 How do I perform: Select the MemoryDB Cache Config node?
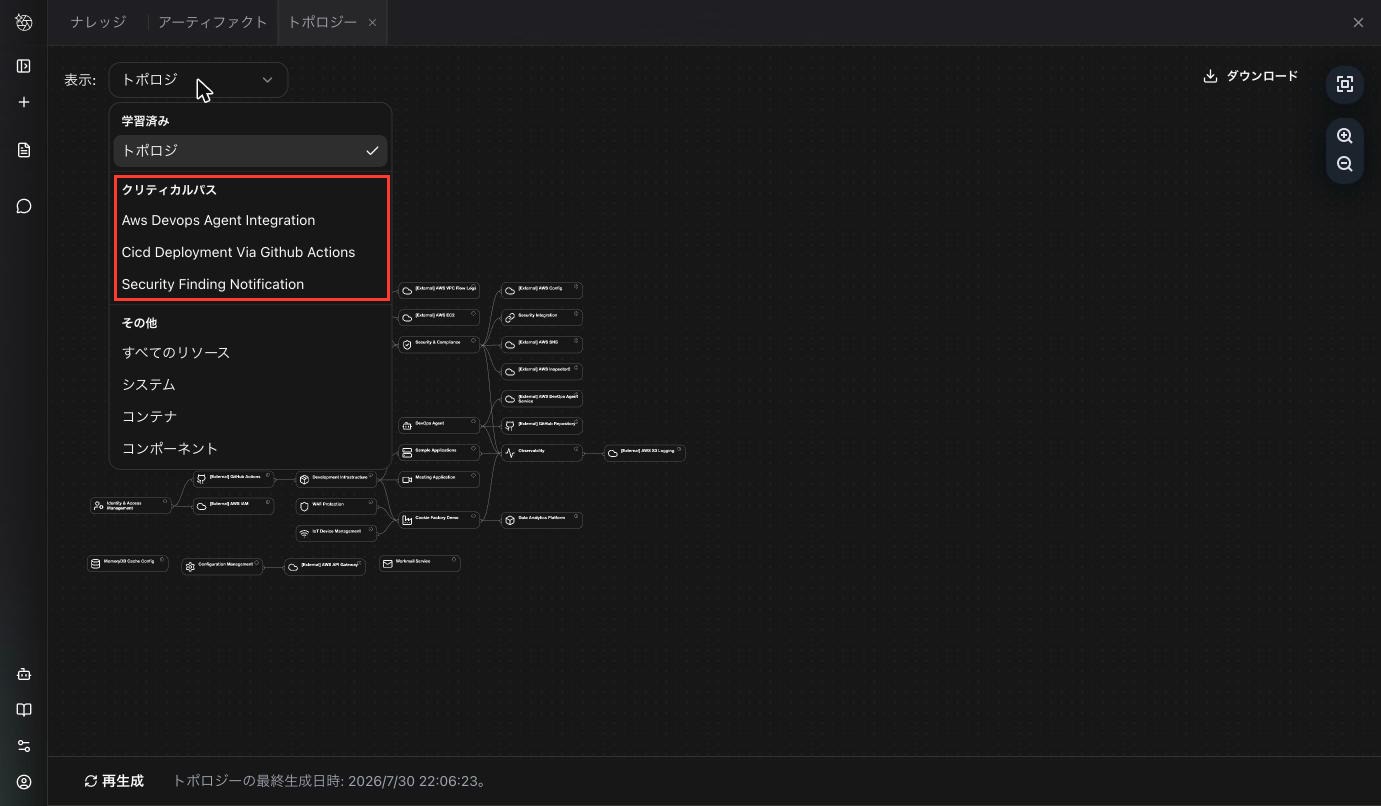click(128, 564)
